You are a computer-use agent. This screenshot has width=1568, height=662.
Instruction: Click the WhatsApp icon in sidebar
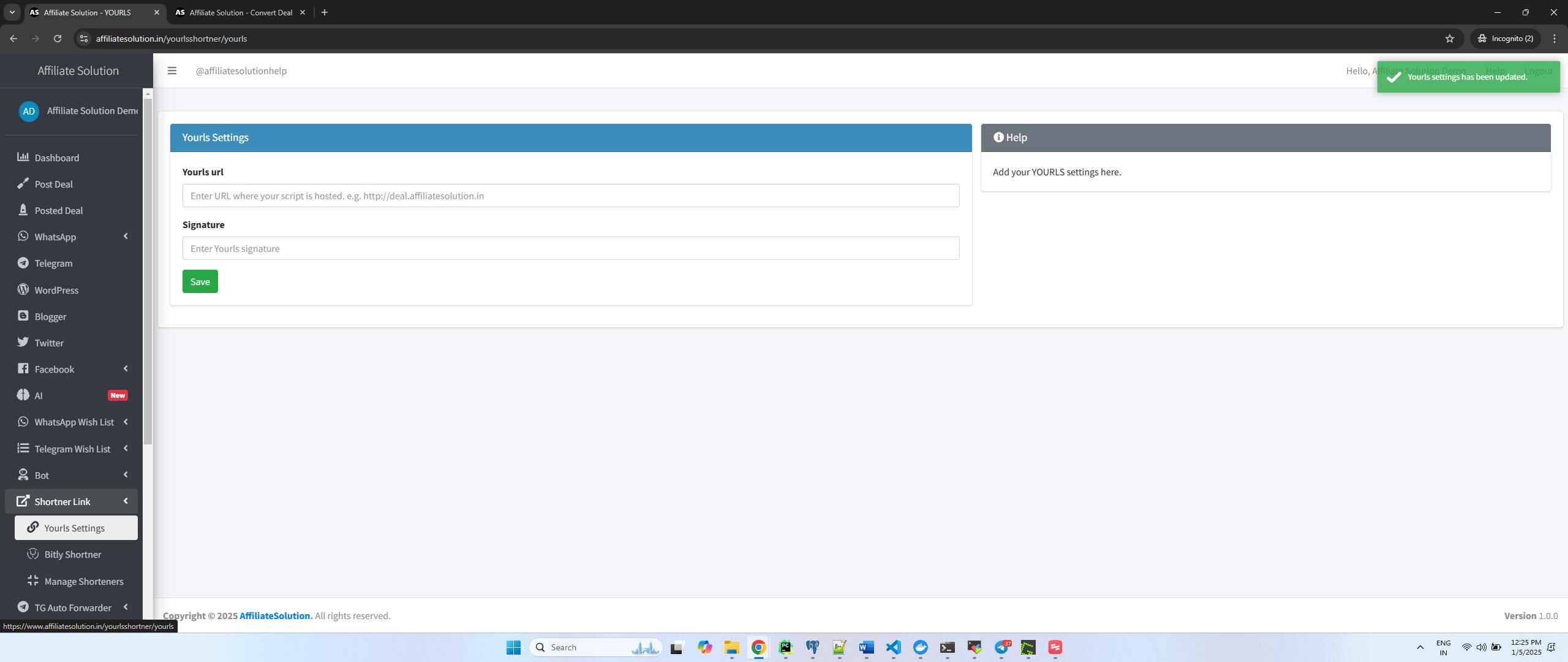[23, 236]
